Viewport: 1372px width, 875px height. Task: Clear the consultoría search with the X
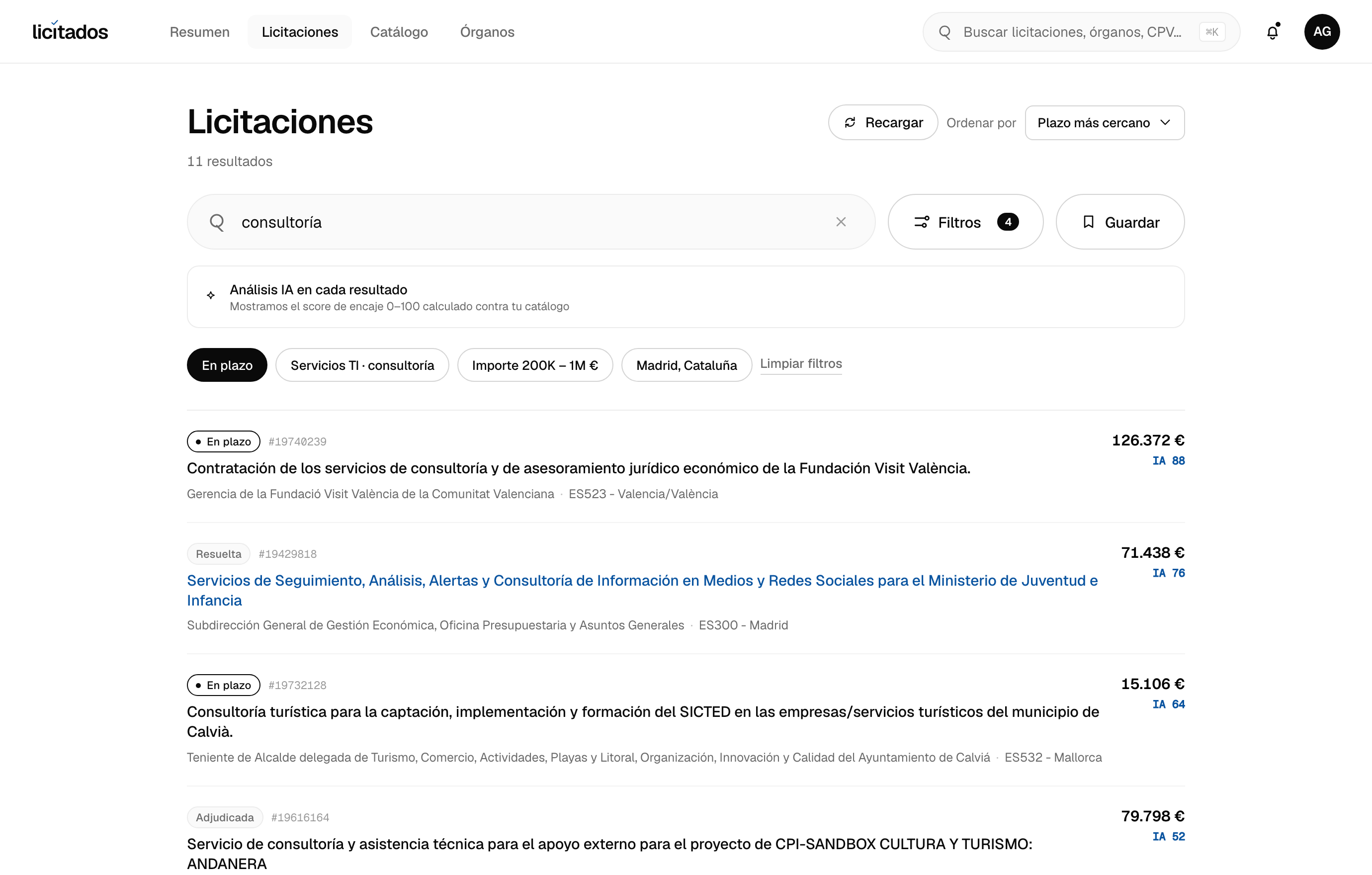841,222
